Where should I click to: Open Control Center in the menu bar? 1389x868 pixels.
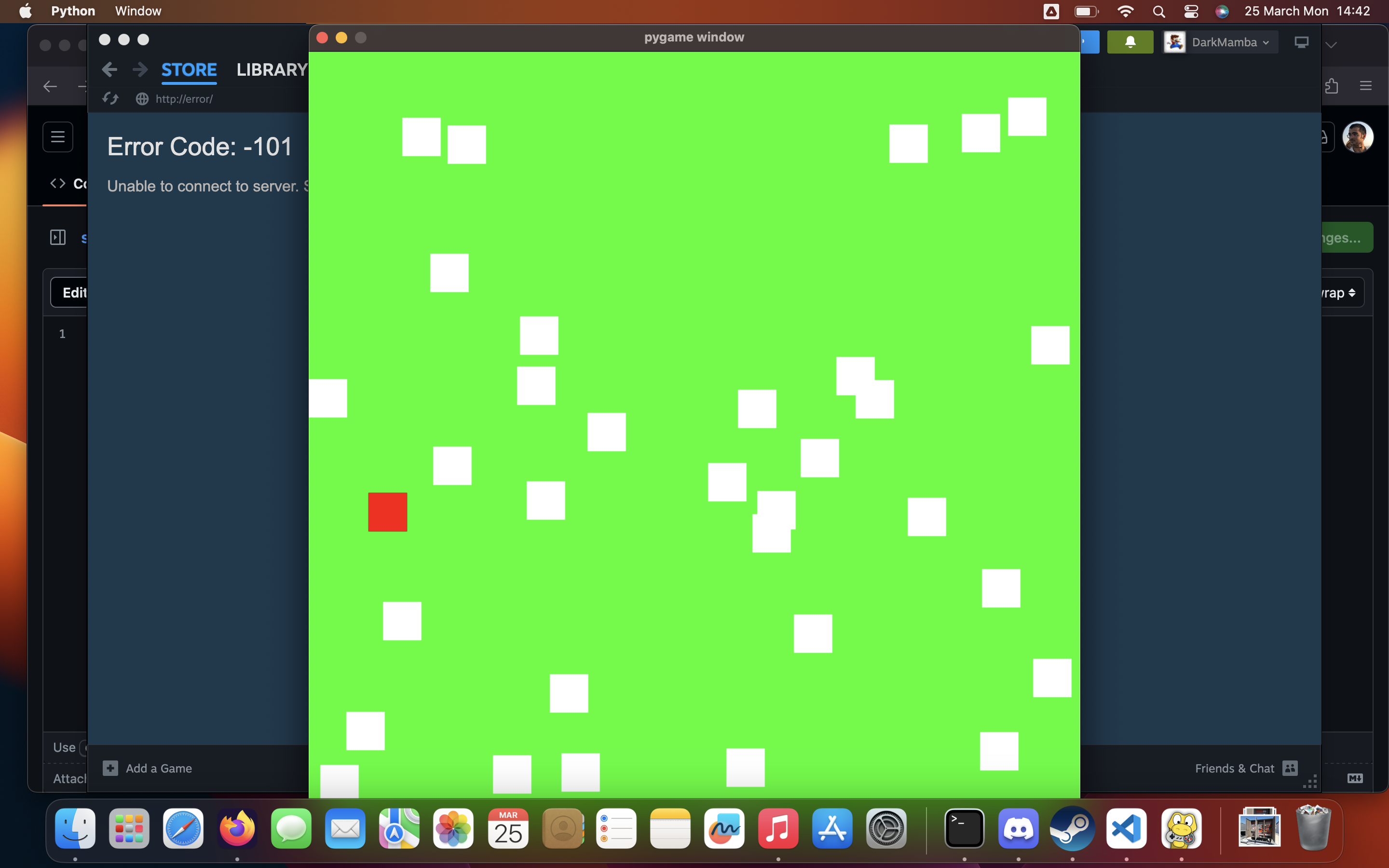pos(1190,11)
